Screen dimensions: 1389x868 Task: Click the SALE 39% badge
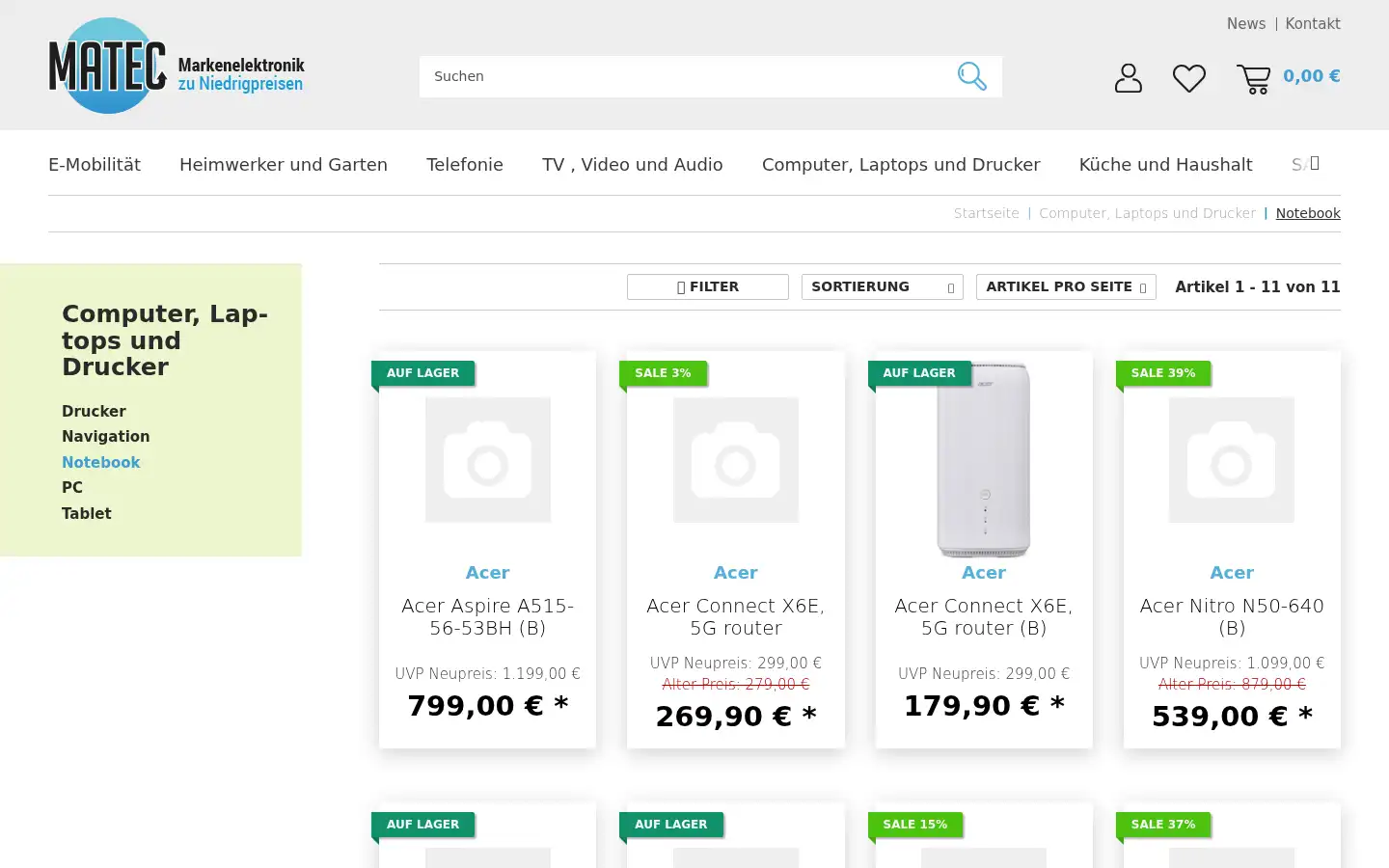[1163, 373]
